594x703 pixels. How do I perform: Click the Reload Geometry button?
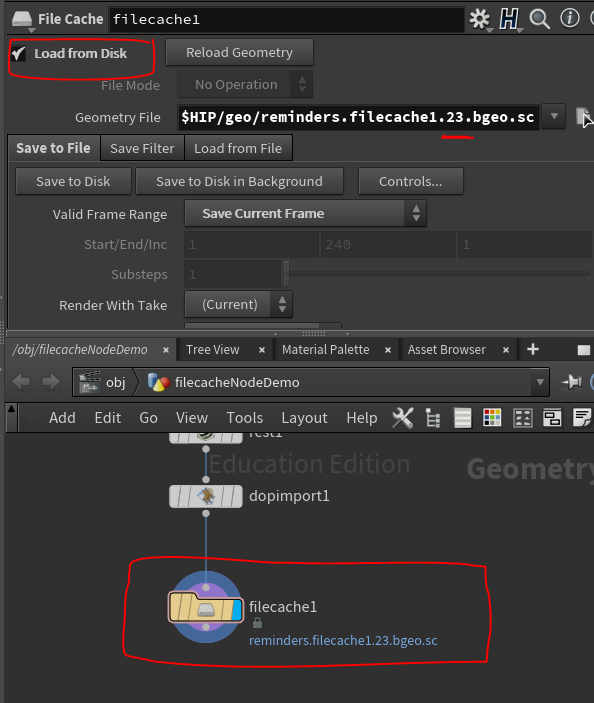tap(239, 52)
